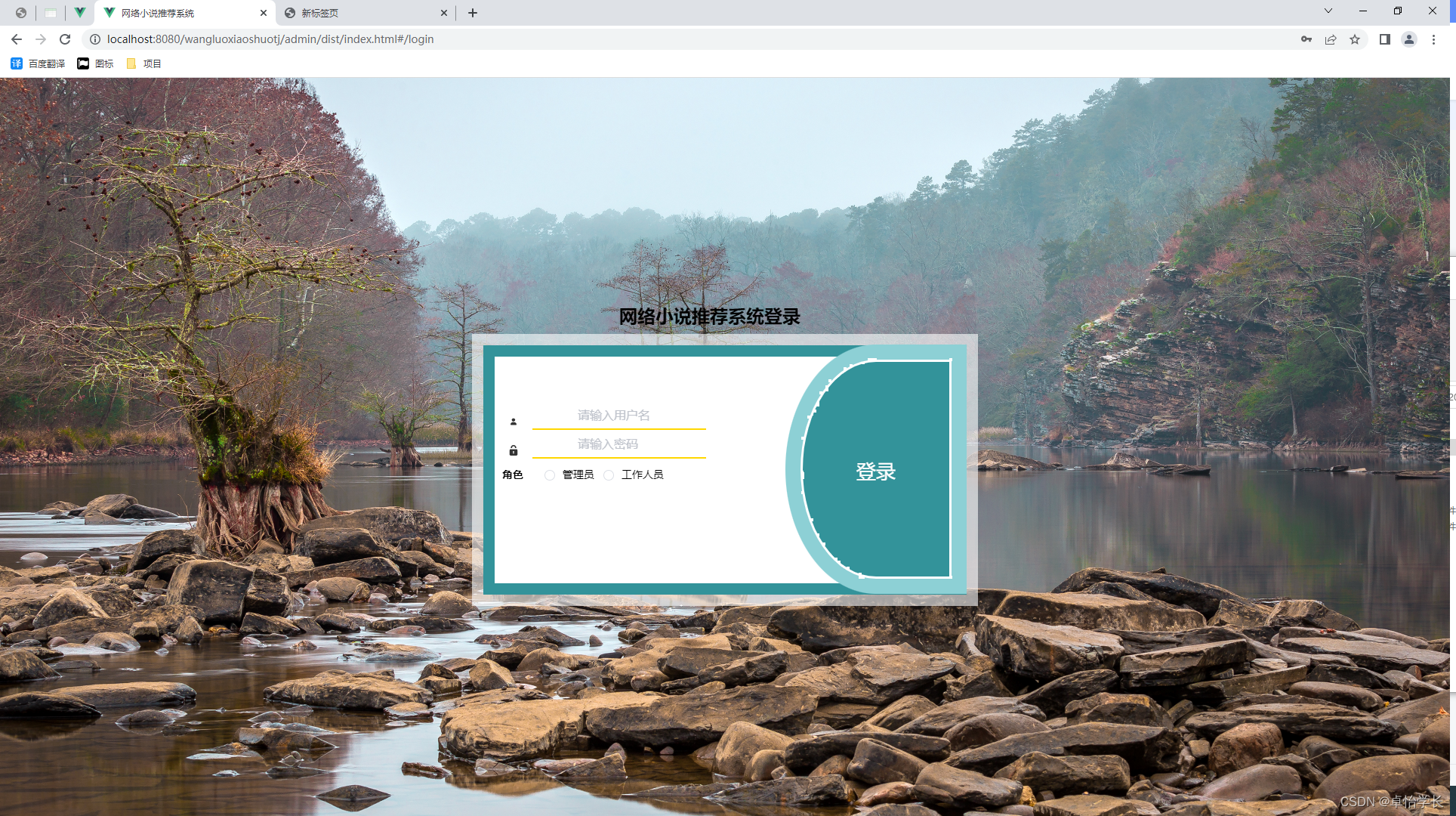This screenshot has width=1456, height=816.
Task: Click the 请输入用户名 username field
Action: (x=618, y=416)
